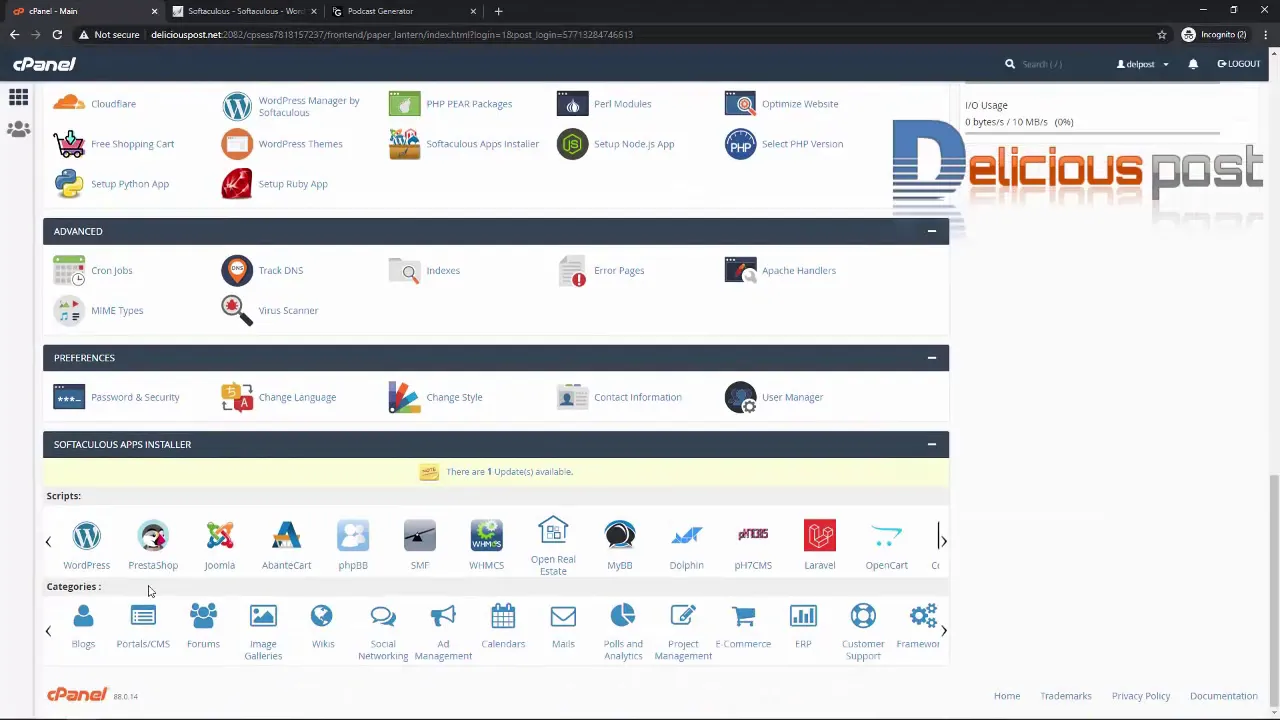Open the MIME Types icon
1280x720 pixels.
[69, 310]
